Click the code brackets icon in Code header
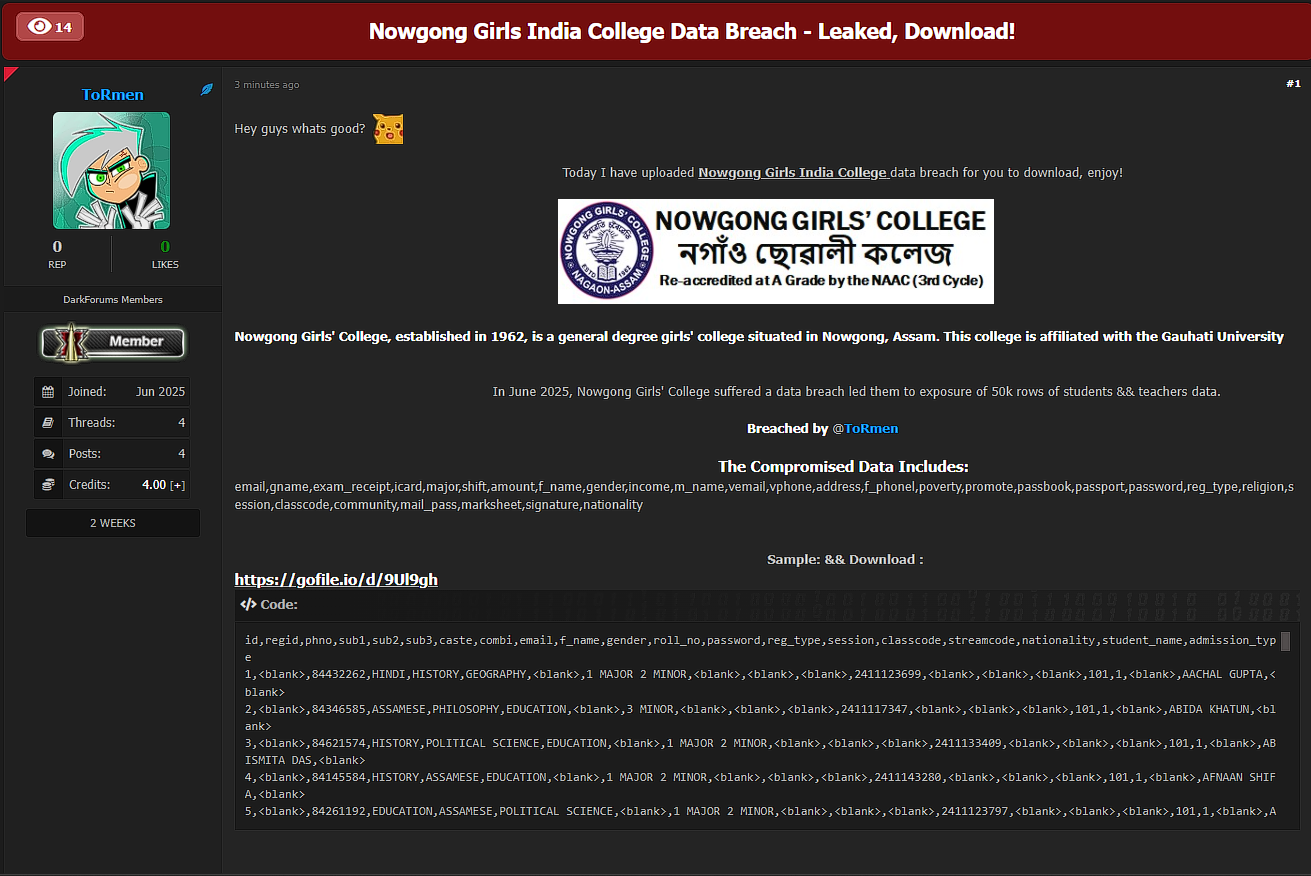The width and height of the screenshot is (1311, 876). 248,605
